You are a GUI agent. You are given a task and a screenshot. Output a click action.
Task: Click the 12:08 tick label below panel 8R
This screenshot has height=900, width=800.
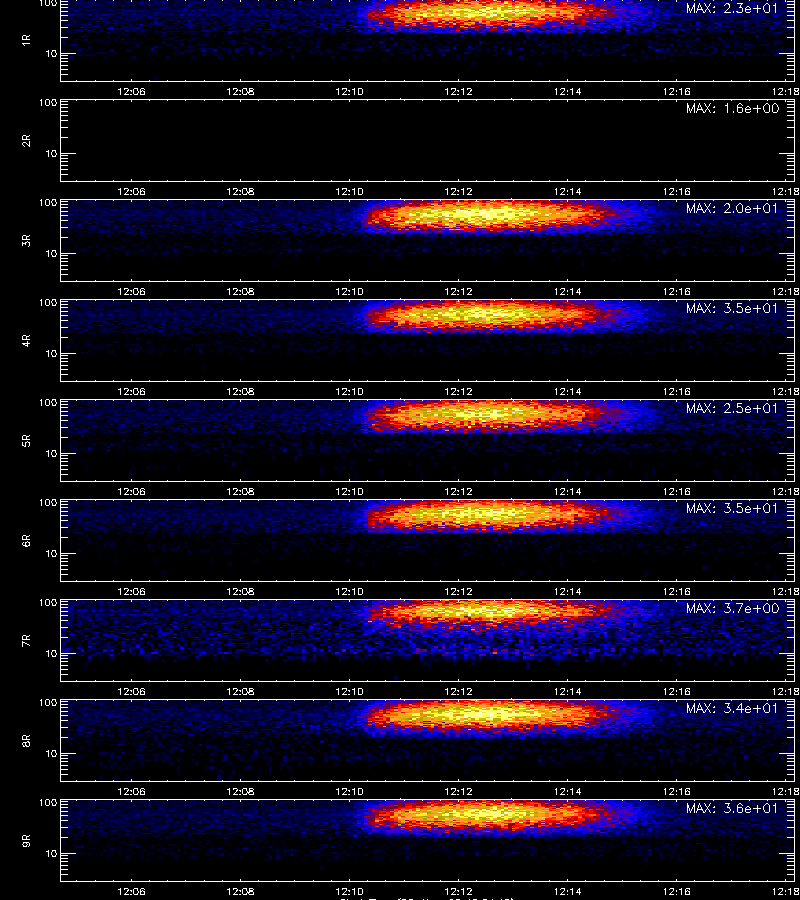click(240, 792)
